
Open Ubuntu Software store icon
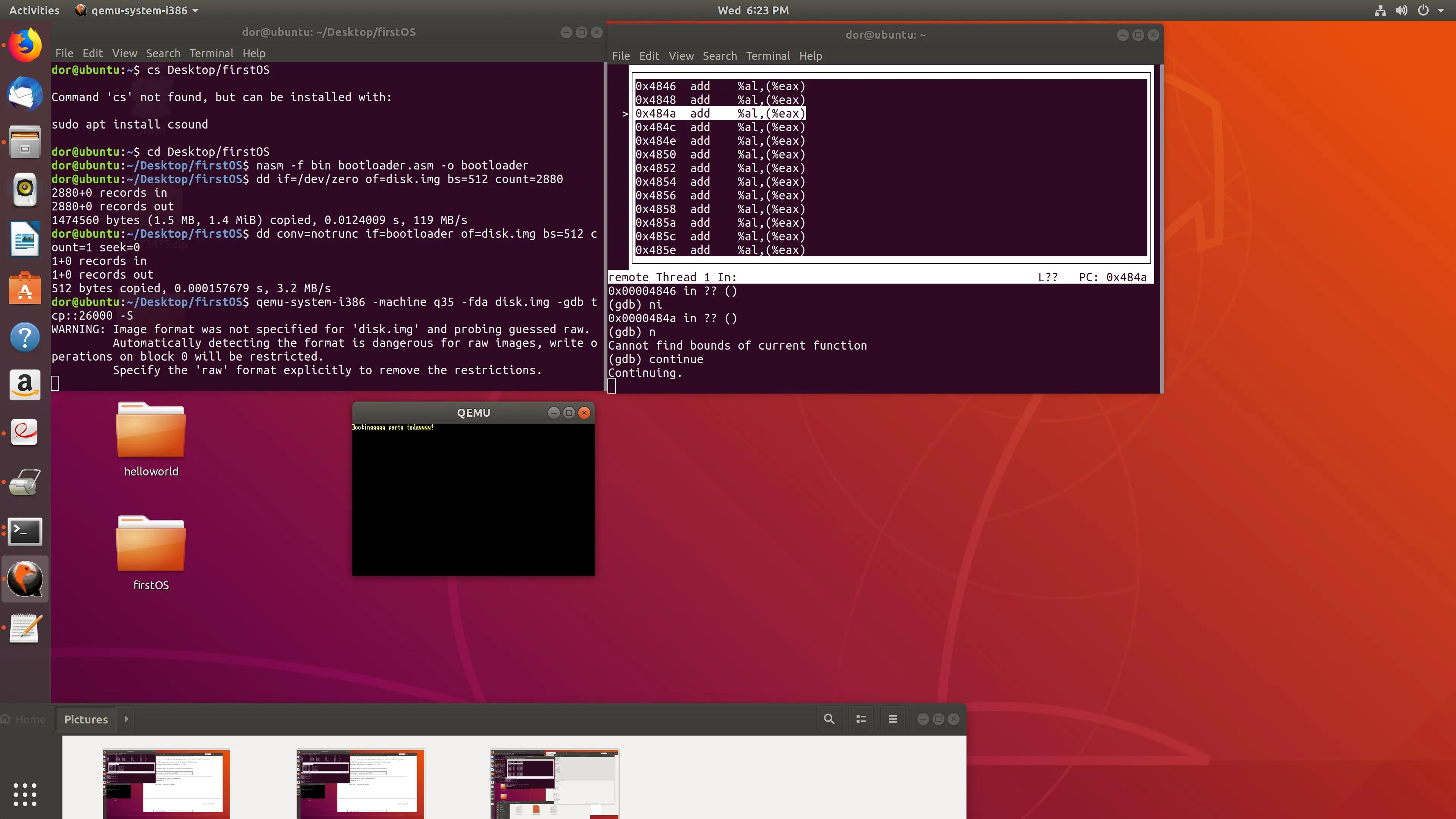coord(25,288)
